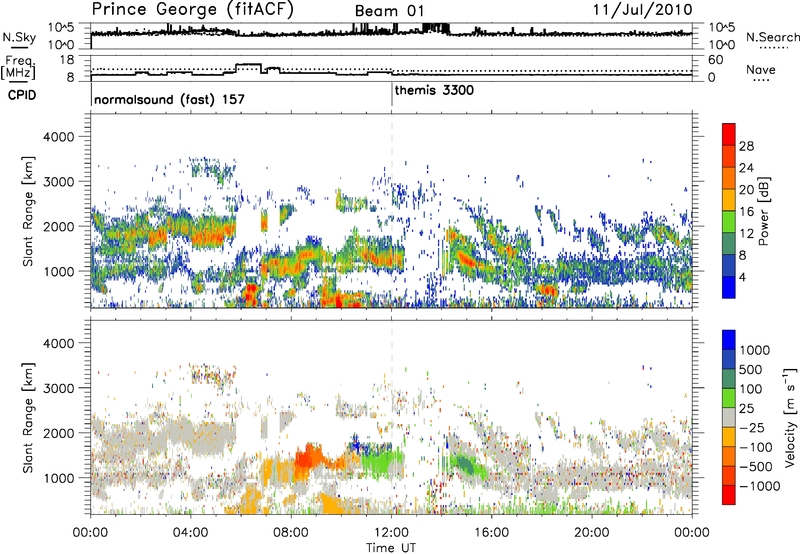Click the "60" Nave axis value
The image size is (800, 554).
click(x=715, y=60)
